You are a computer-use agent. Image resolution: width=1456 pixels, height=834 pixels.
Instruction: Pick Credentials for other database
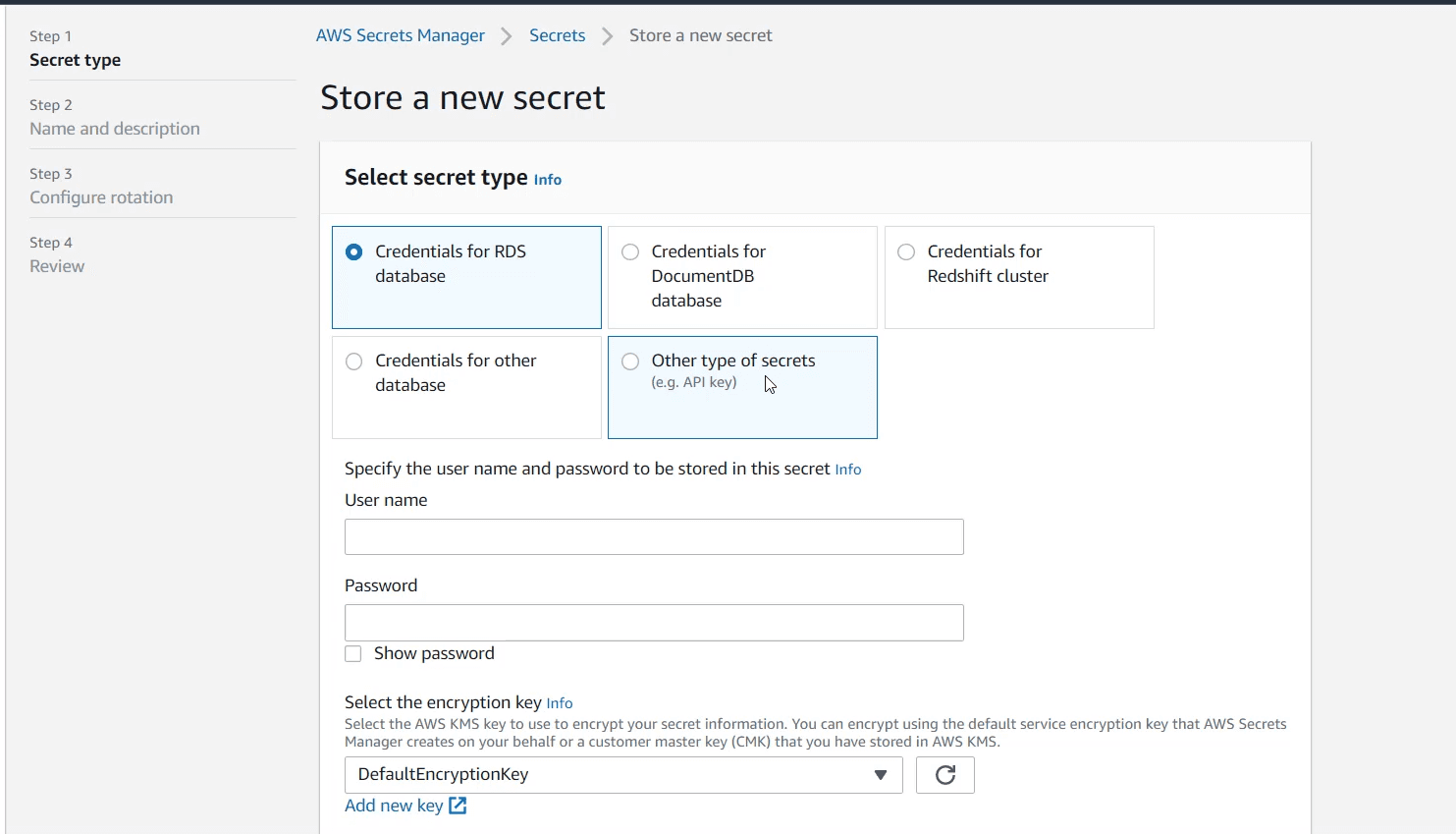tap(354, 361)
